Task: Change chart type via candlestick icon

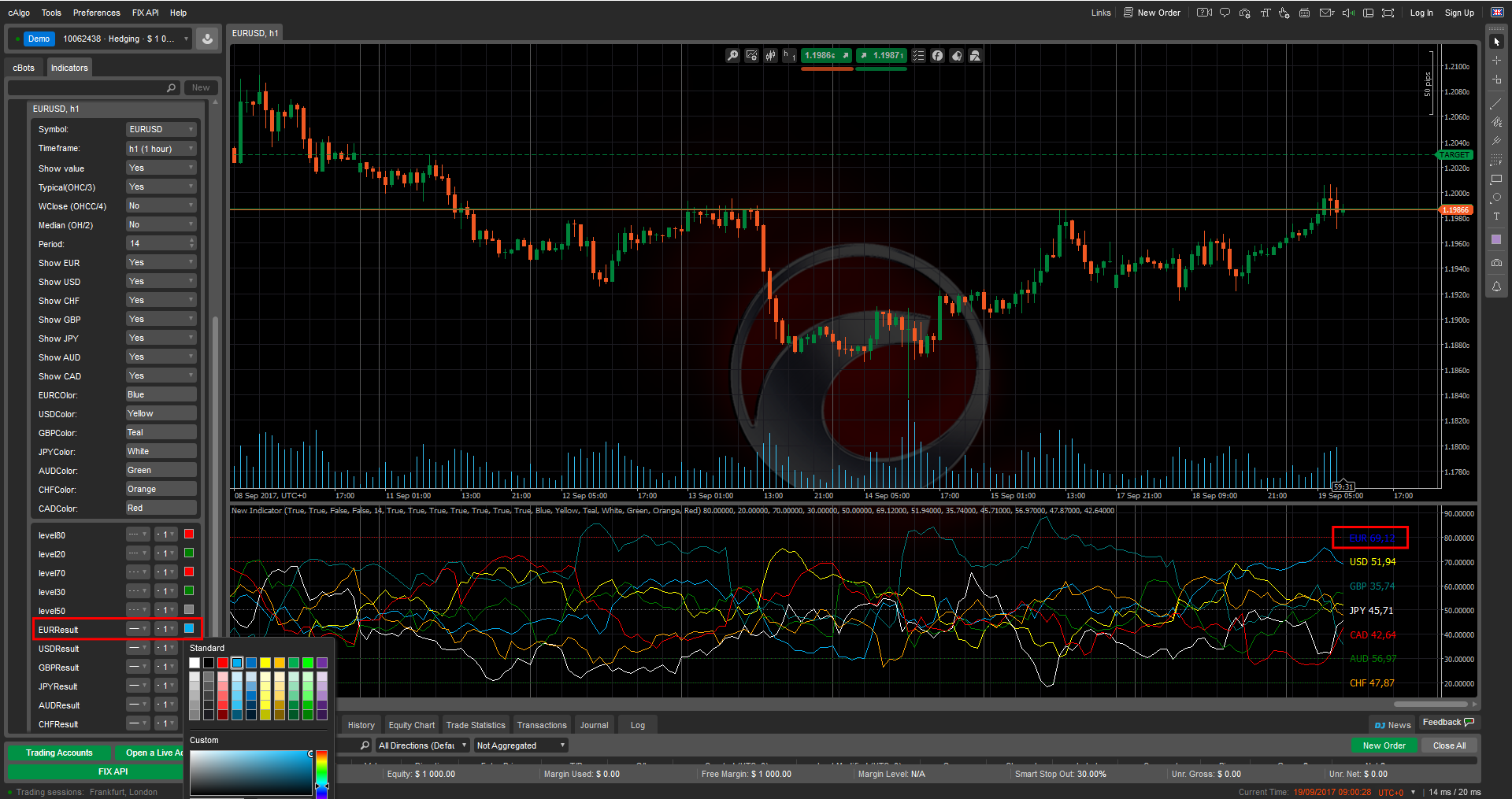Action: 770,55
